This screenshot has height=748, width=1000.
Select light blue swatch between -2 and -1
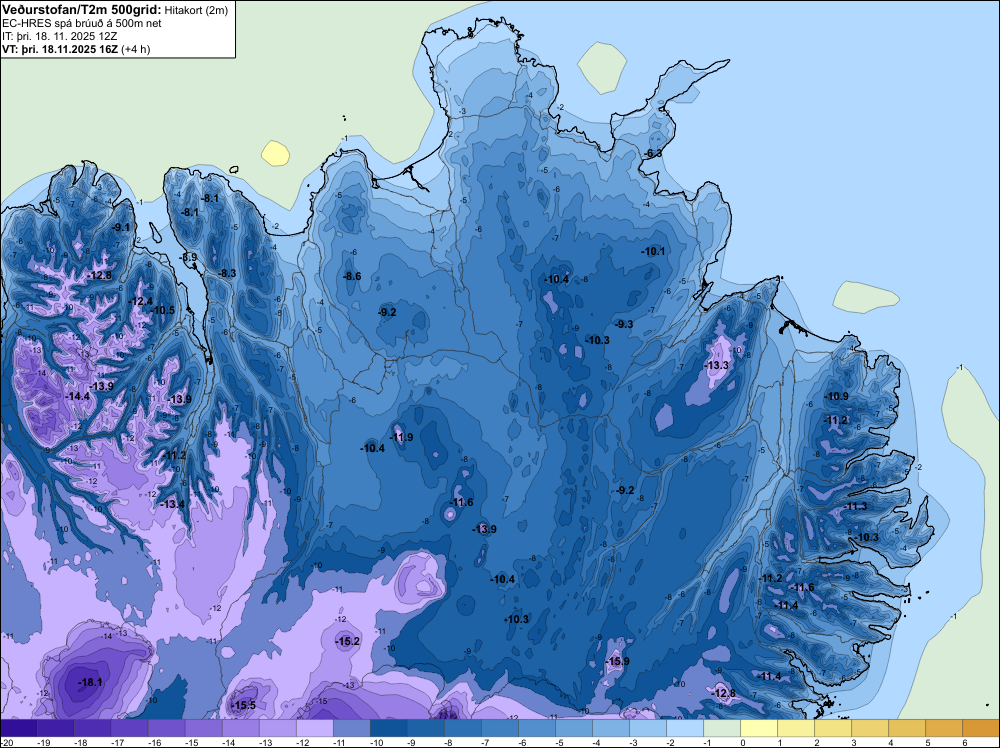click(x=685, y=728)
